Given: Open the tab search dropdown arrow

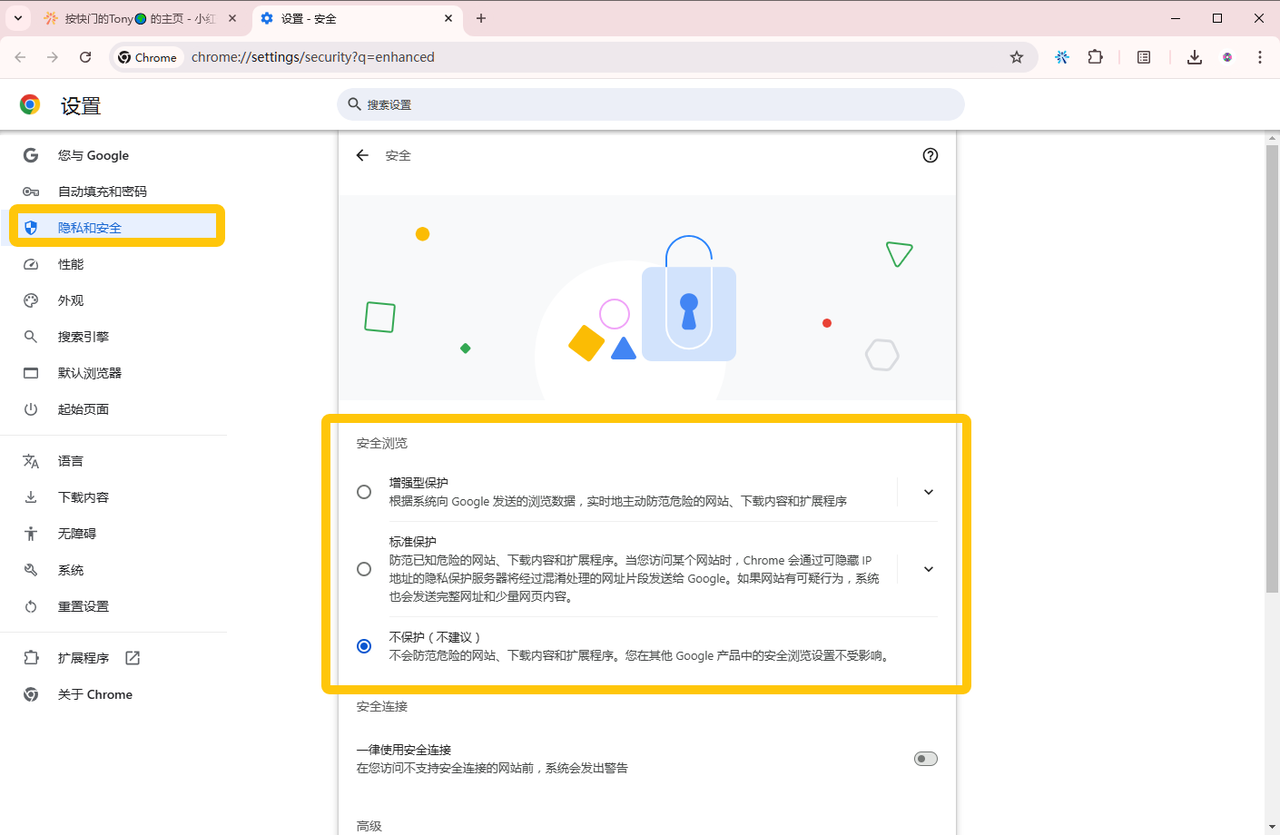Looking at the screenshot, I should pos(18,18).
